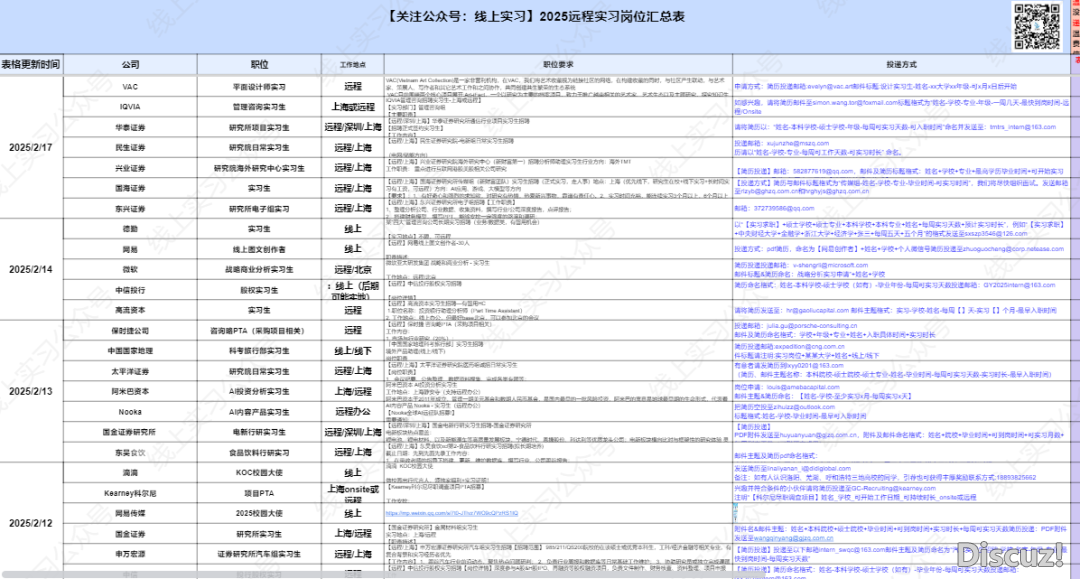Select the company cell IQVIA
The height and width of the screenshot is (579, 1080).
(x=130, y=107)
